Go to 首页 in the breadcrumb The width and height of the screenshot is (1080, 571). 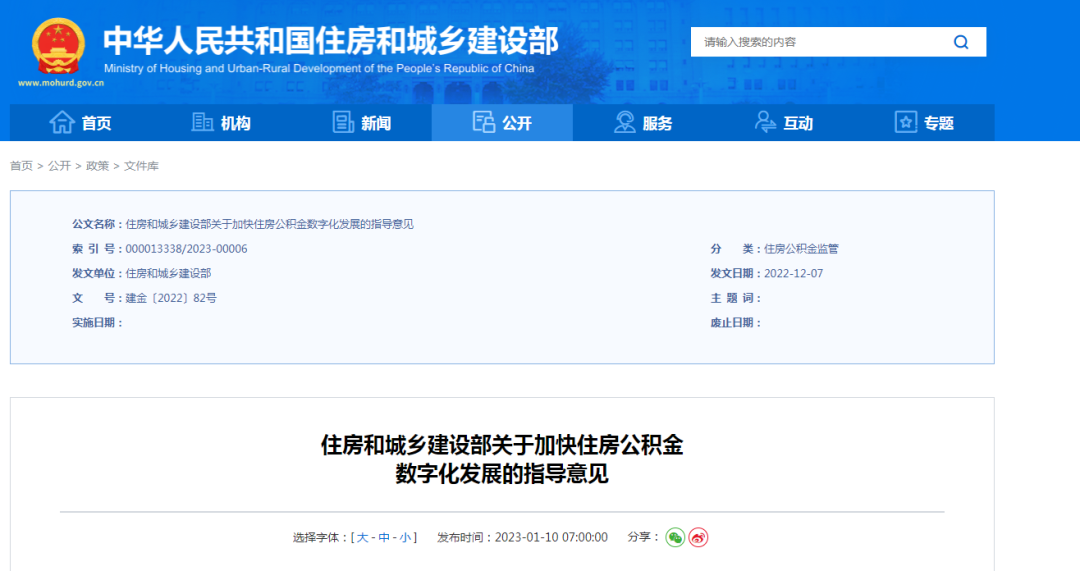pos(21,166)
